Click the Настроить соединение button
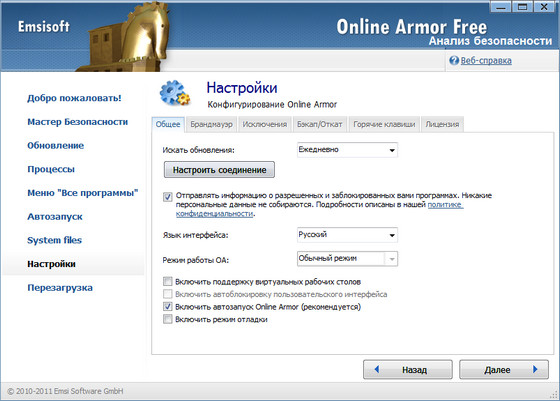 [x=219, y=170]
